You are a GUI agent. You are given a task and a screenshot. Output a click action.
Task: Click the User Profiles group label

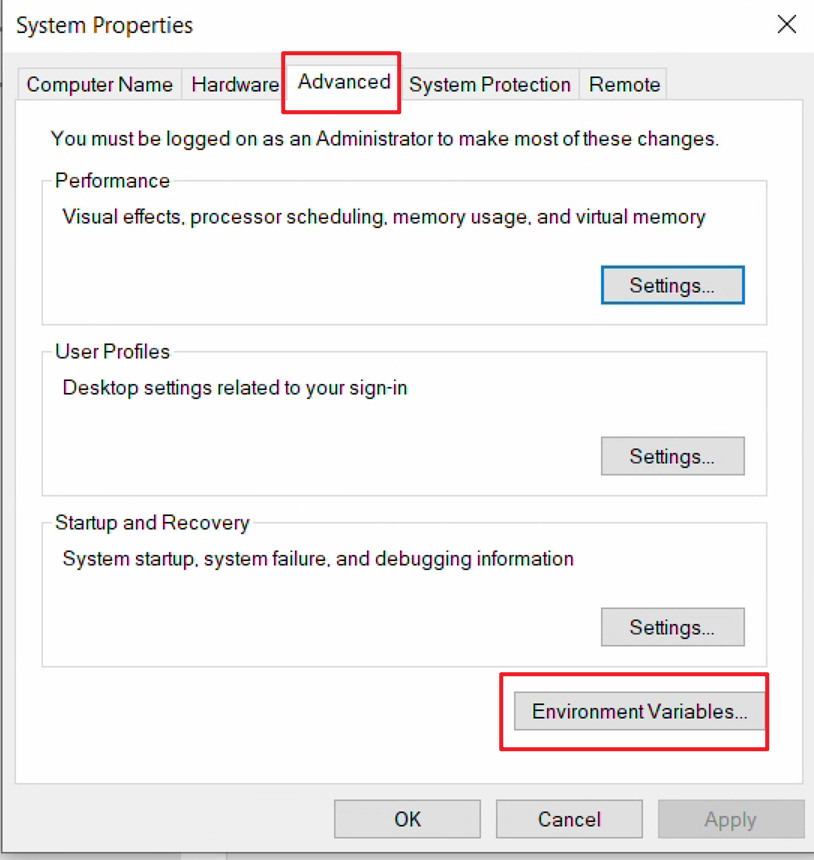[x=112, y=352]
